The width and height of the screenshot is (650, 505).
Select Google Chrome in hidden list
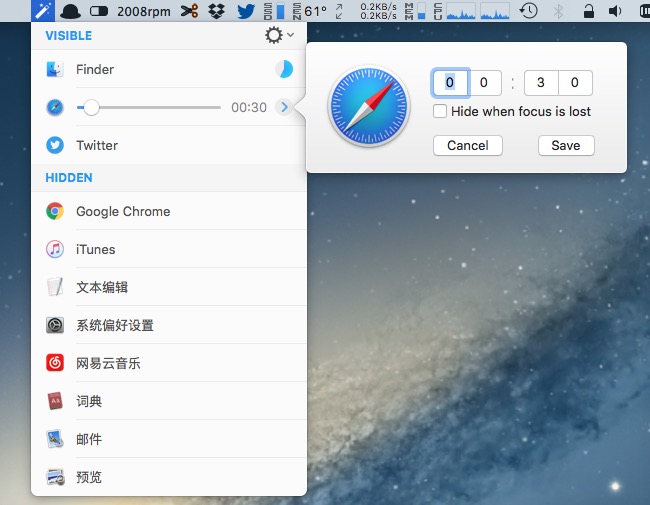pyautogui.click(x=169, y=211)
